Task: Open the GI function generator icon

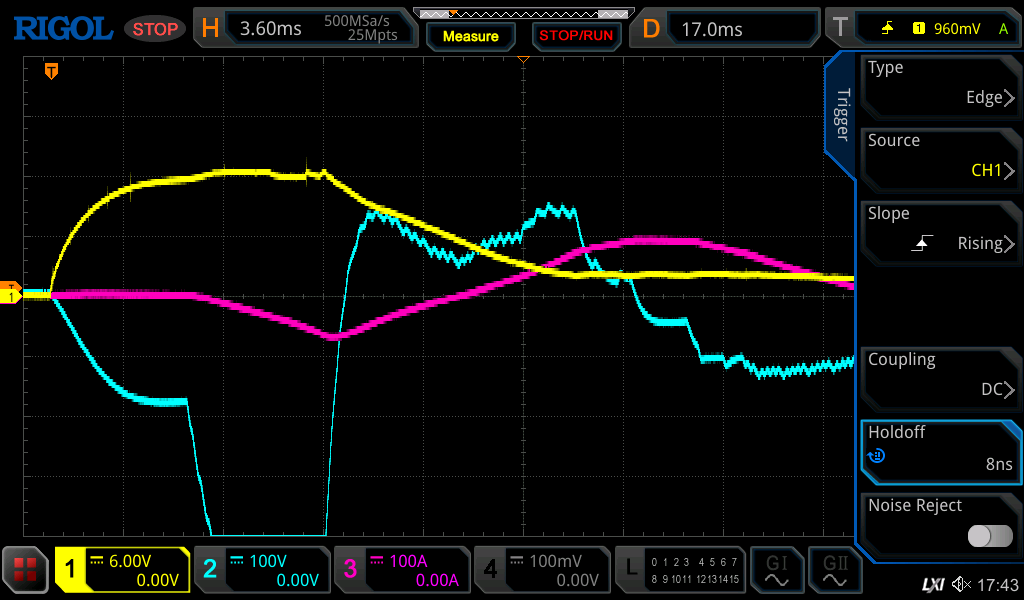Action: coord(777,570)
